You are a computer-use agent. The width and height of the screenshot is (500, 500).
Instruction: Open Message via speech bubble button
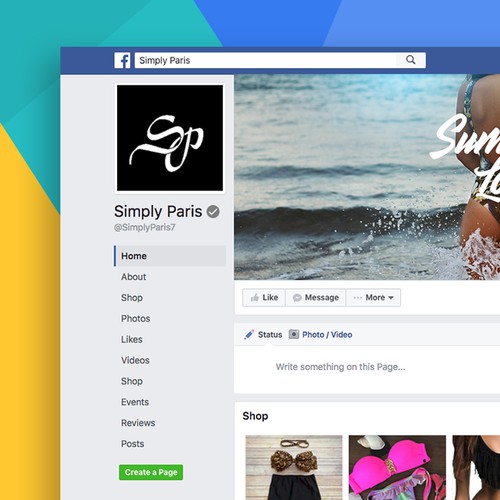(316, 298)
